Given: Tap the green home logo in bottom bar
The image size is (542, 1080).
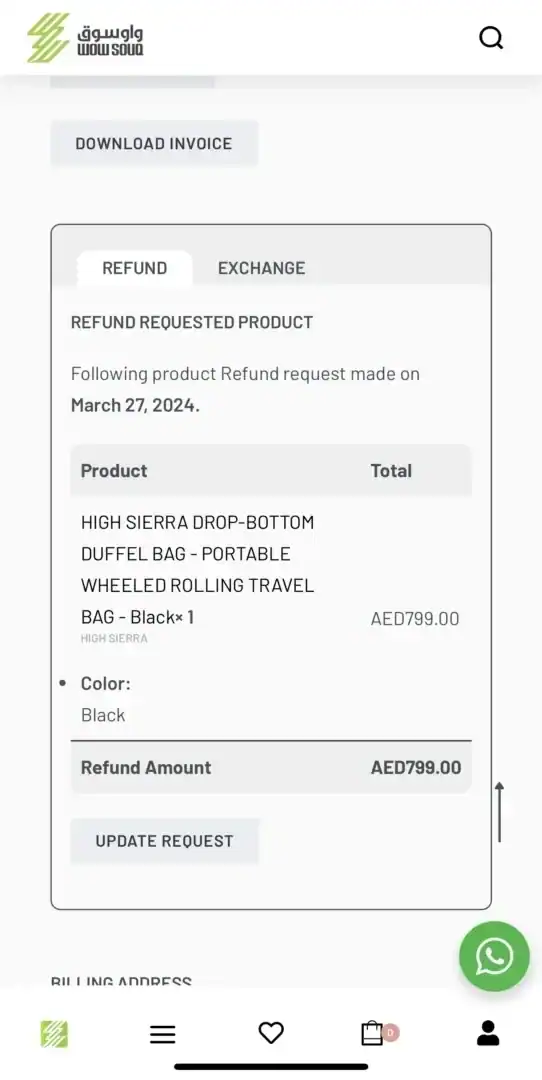Looking at the screenshot, I should 54,1034.
